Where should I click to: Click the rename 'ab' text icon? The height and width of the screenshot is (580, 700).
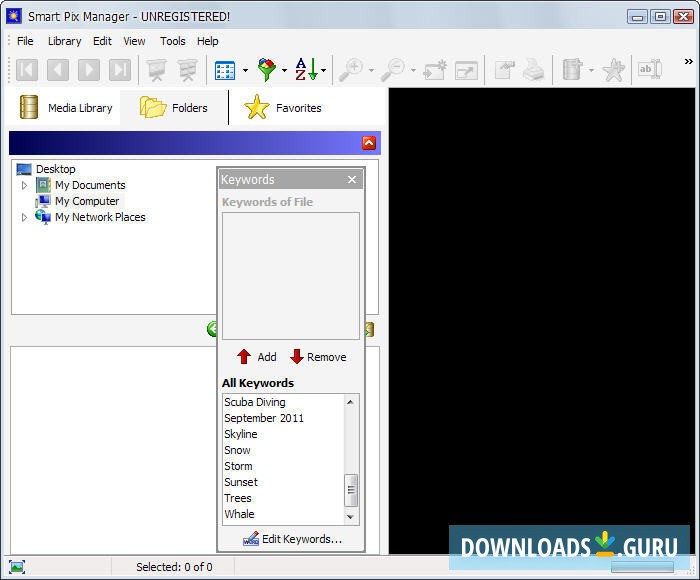(650, 69)
